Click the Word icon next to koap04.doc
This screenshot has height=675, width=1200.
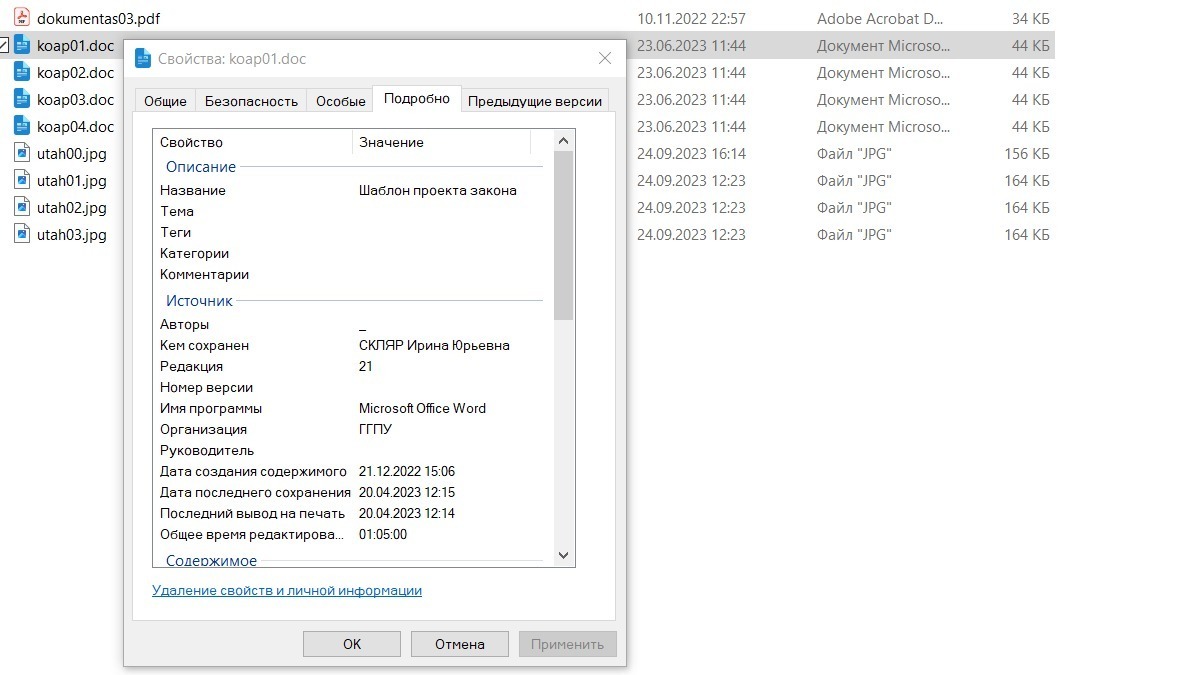tap(22, 126)
